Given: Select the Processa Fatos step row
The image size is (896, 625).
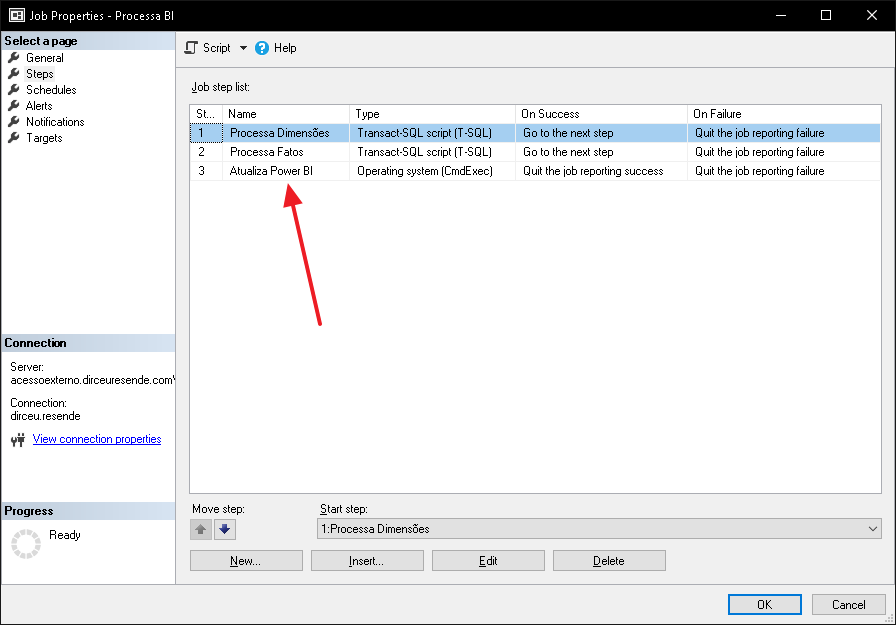Looking at the screenshot, I should (535, 152).
